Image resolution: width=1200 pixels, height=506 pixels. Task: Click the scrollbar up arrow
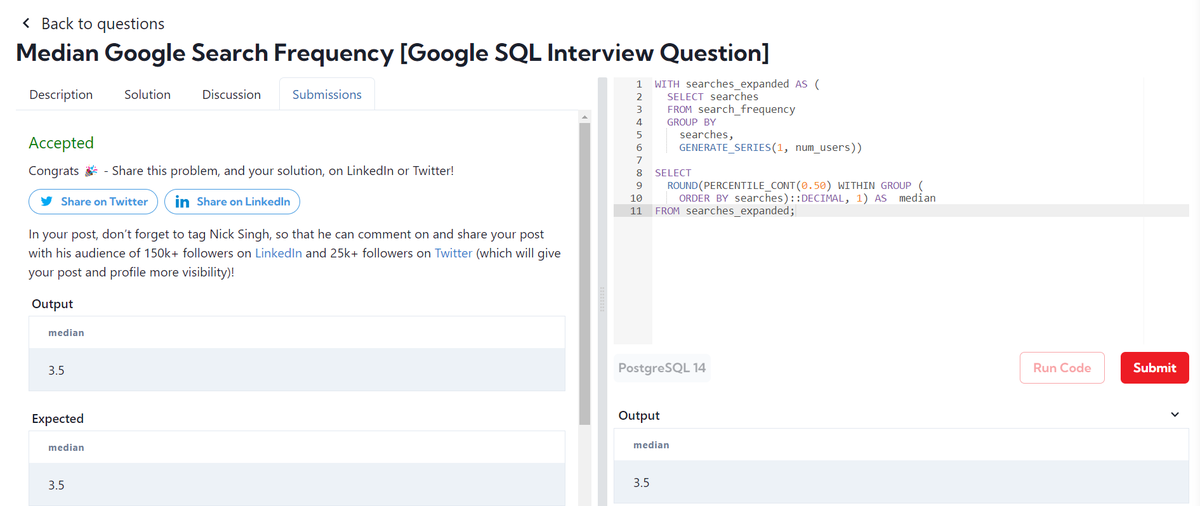coord(584,117)
